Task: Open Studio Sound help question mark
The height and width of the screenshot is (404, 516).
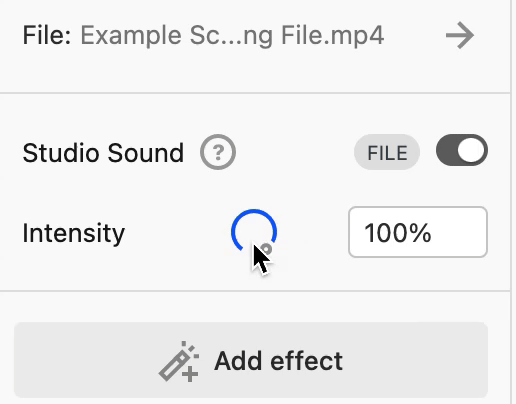Action: (x=218, y=152)
